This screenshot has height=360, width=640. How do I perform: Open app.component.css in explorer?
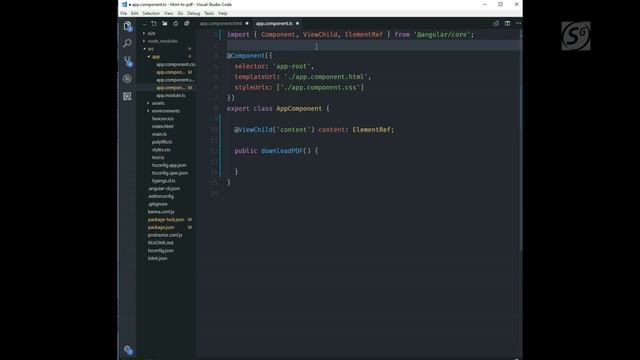coord(176,64)
